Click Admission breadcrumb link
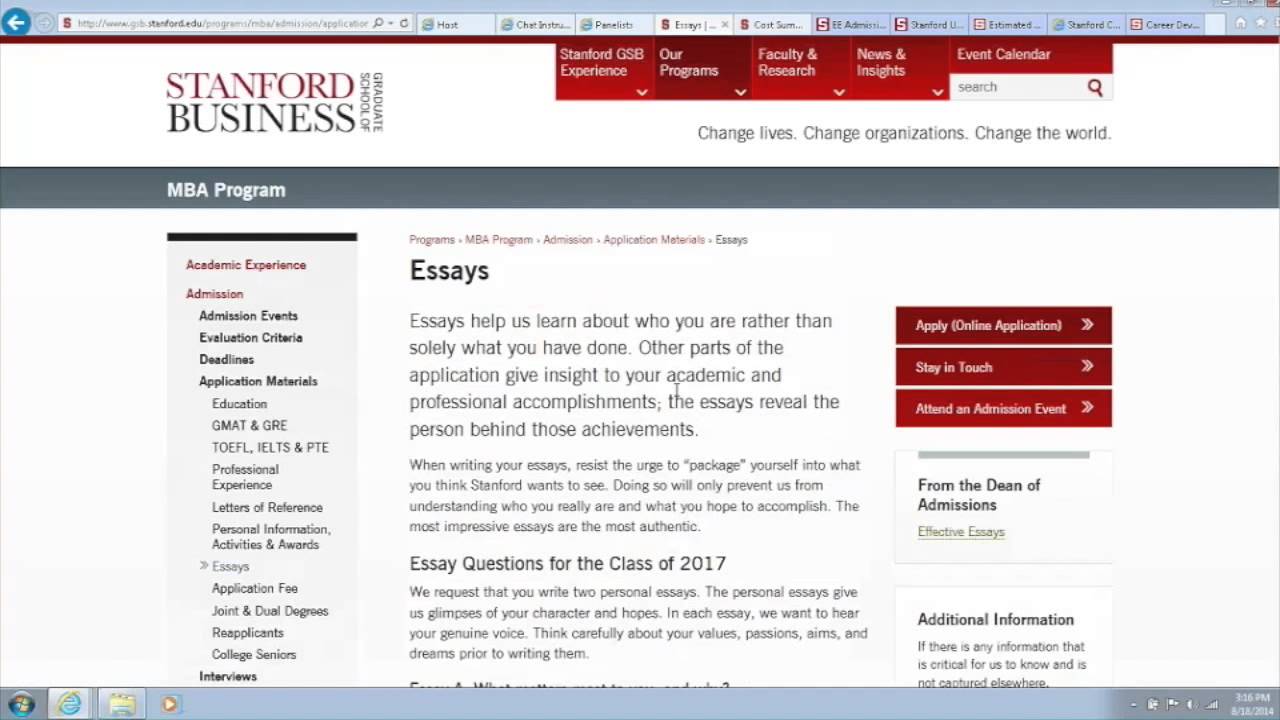This screenshot has width=1280, height=720. pos(568,240)
